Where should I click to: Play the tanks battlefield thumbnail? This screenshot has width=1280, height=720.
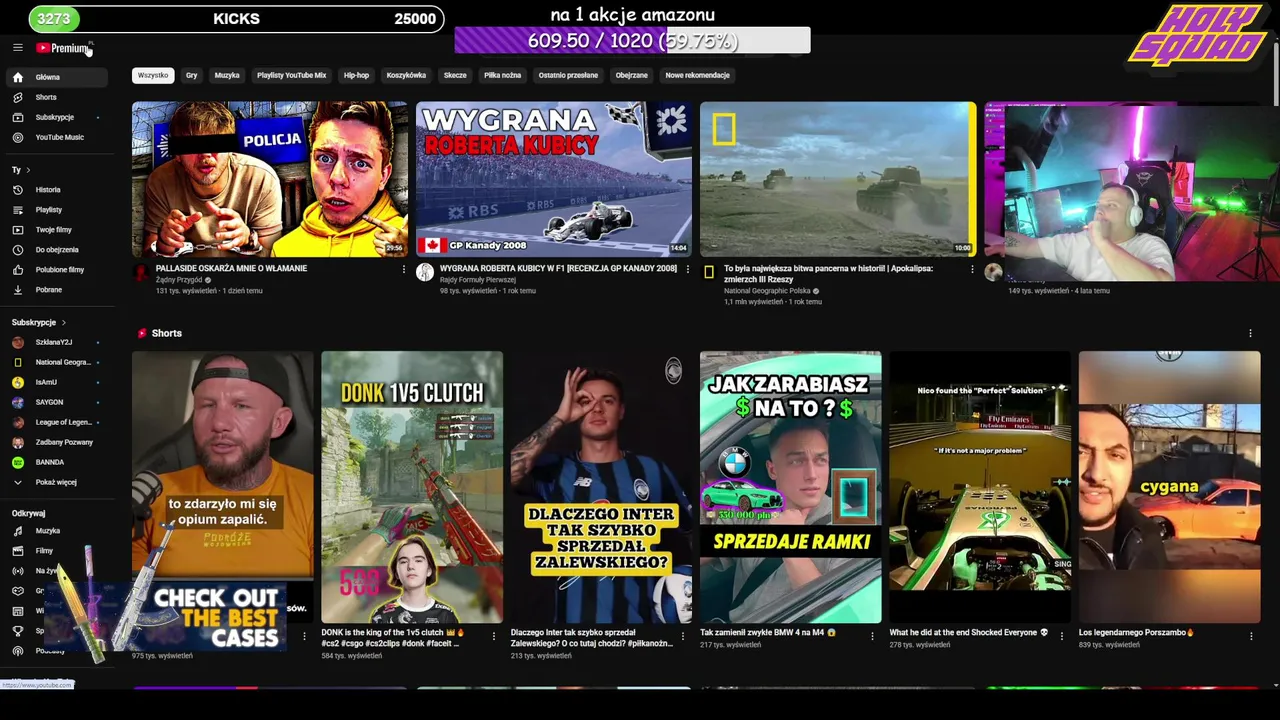point(838,179)
